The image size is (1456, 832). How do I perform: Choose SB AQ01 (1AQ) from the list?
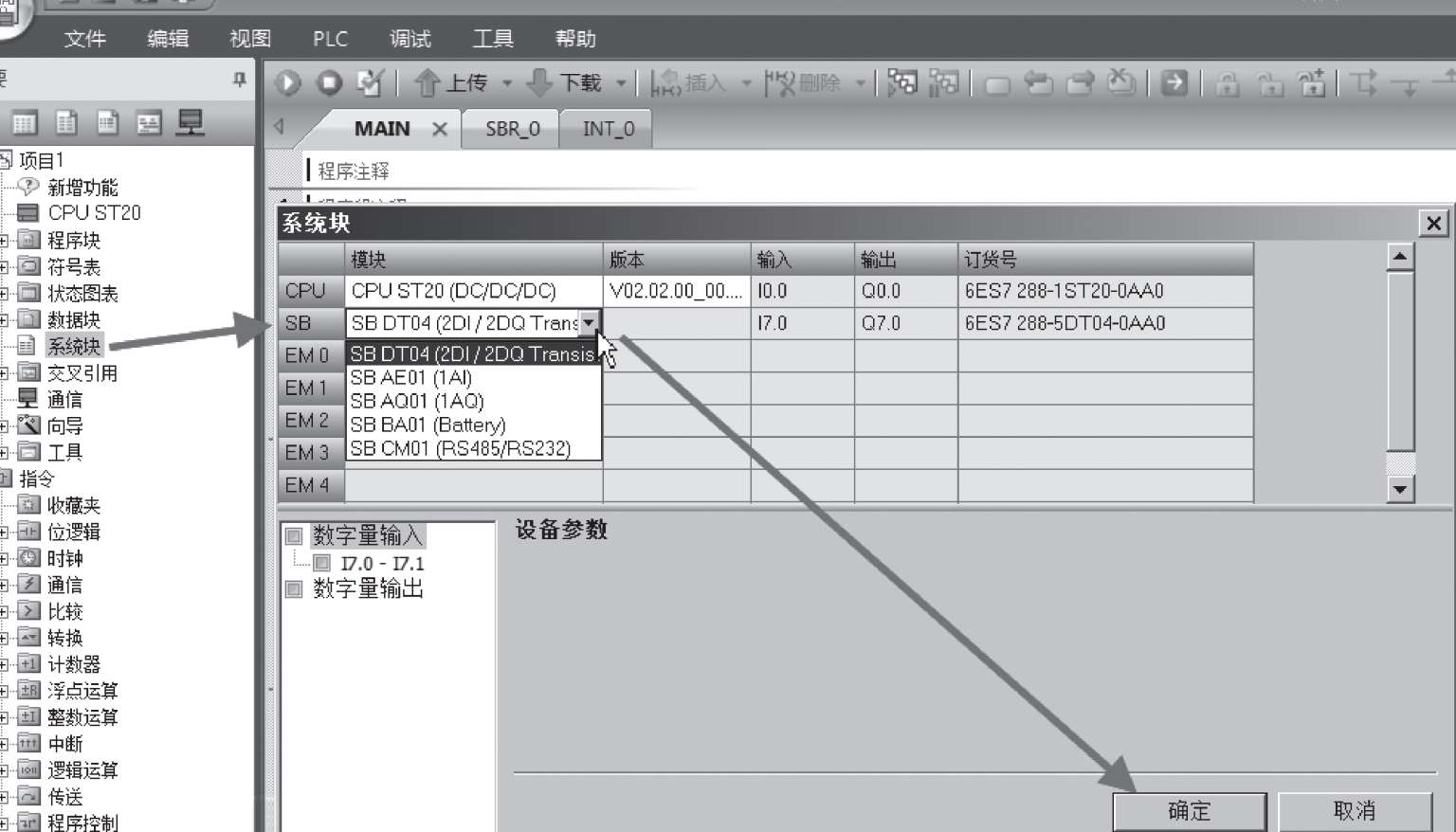click(x=474, y=401)
